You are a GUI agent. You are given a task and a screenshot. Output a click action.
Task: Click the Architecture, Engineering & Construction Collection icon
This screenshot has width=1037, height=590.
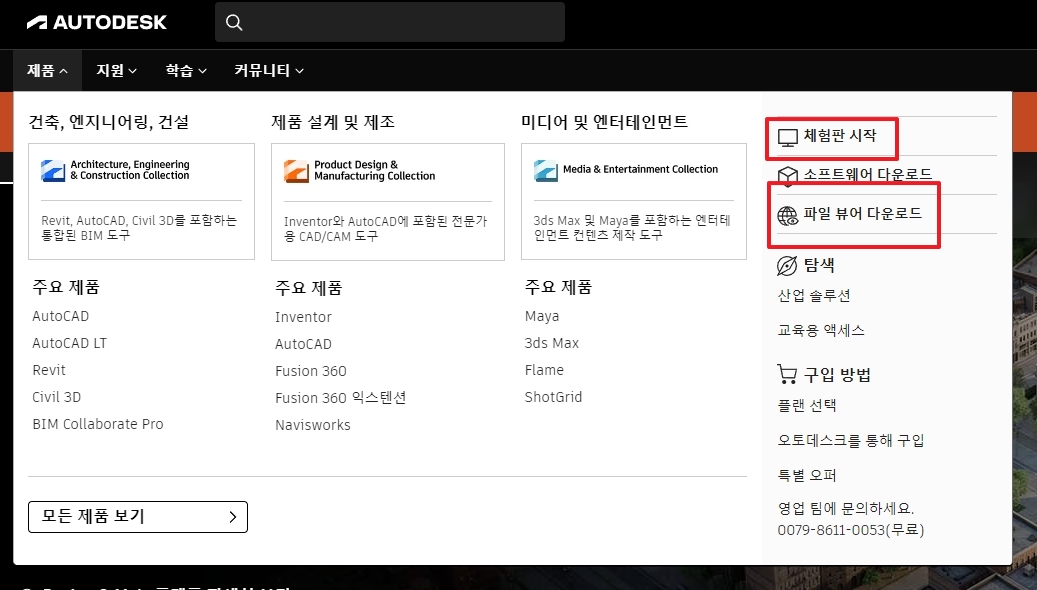tap(53, 170)
